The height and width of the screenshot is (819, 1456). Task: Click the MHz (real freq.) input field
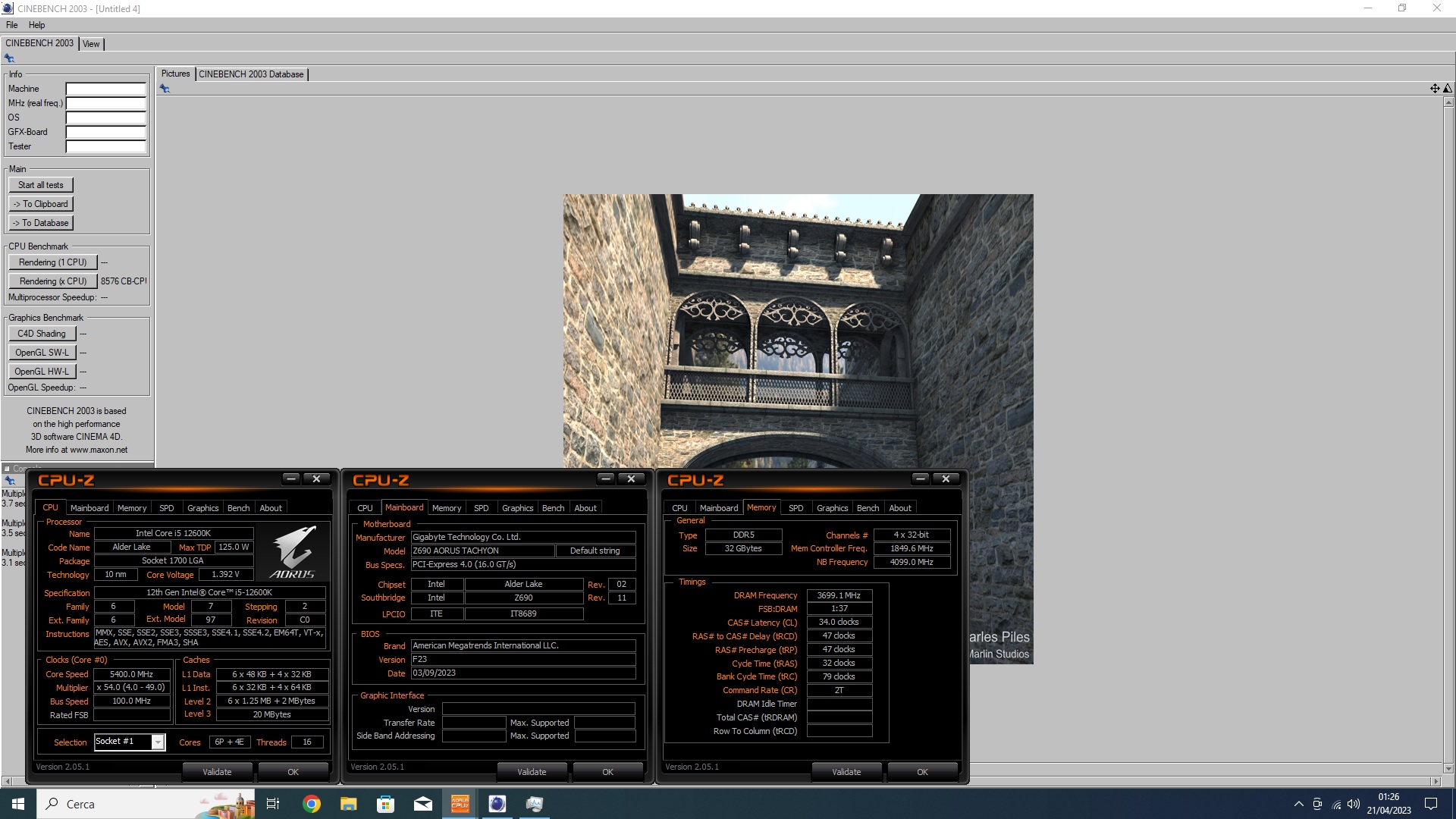click(x=105, y=103)
